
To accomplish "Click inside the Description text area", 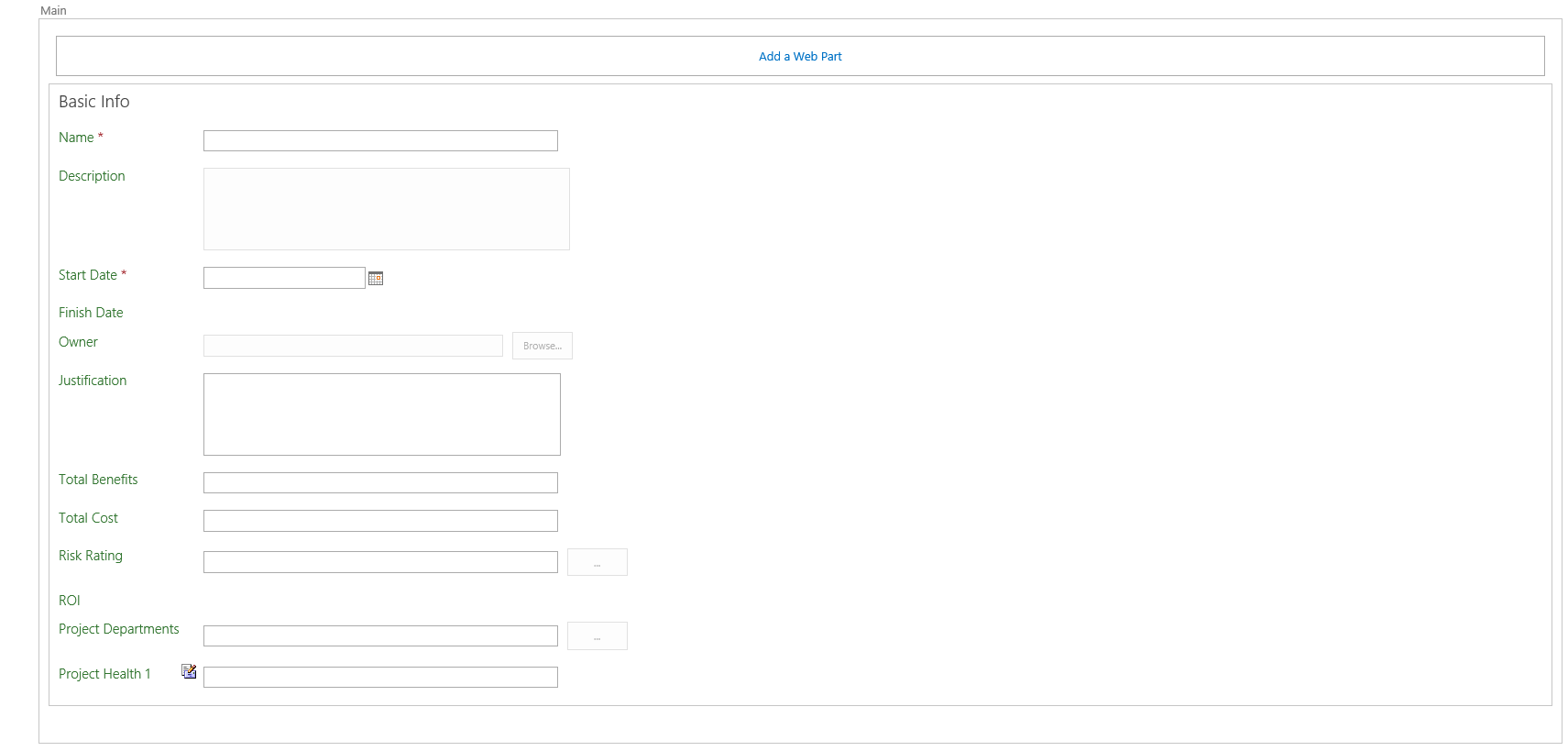I will 387,209.
